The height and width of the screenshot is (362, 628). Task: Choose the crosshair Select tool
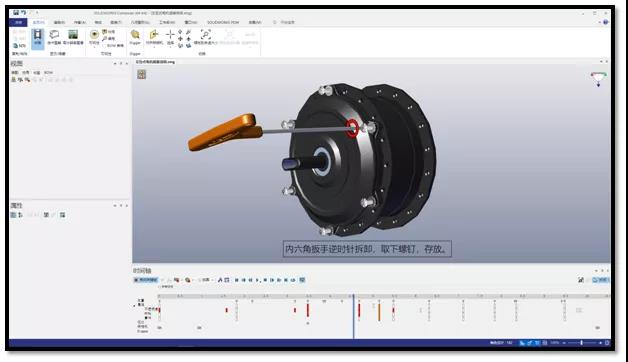pyautogui.click(x=170, y=37)
